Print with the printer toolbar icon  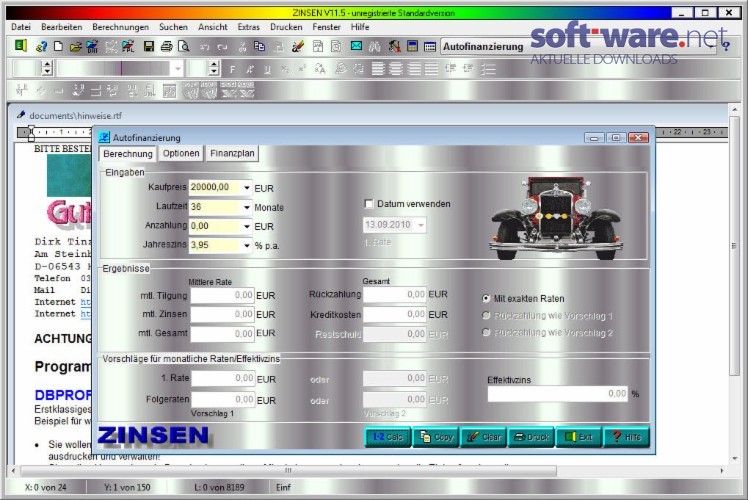click(166, 46)
